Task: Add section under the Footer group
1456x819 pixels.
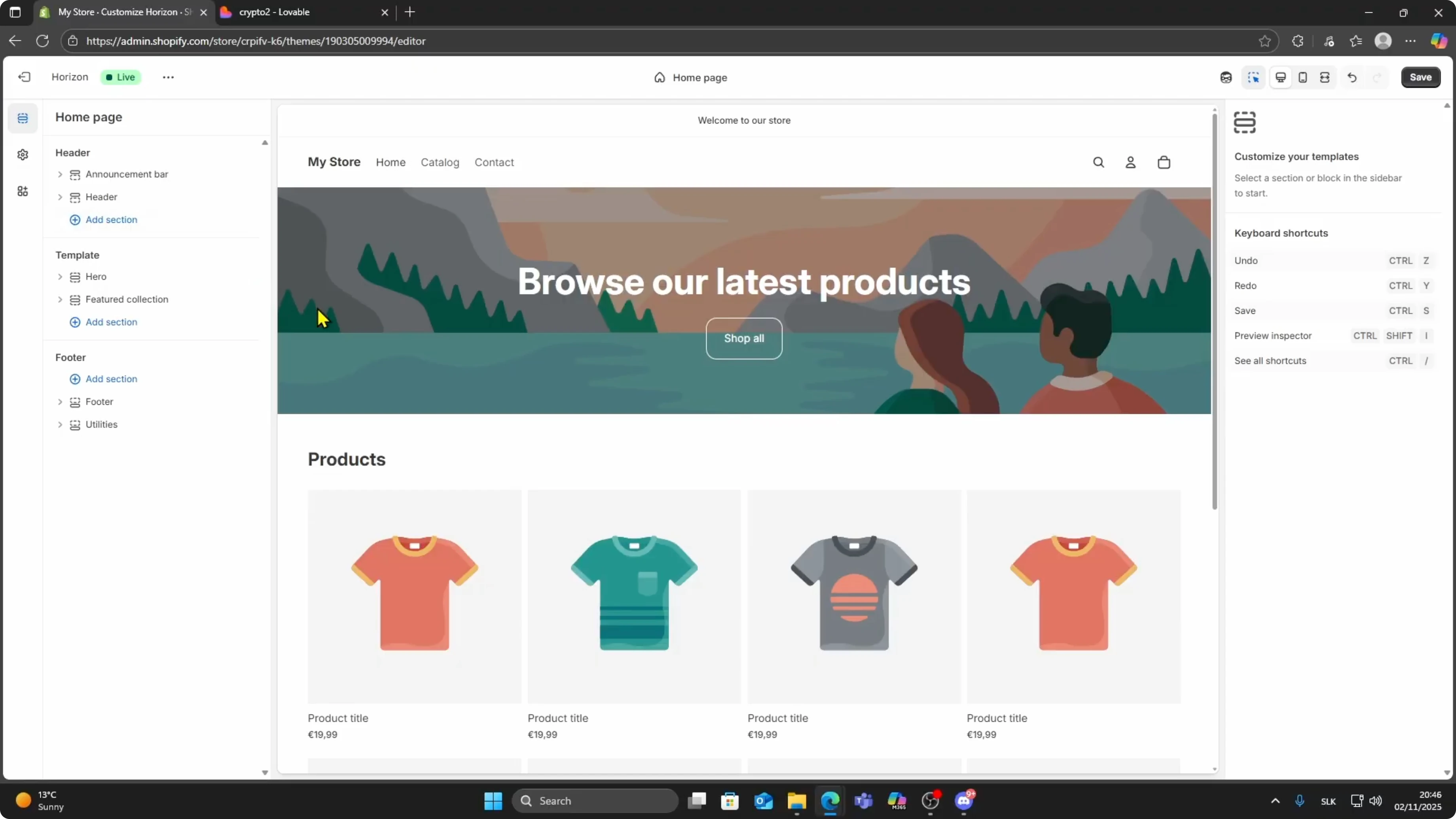Action: [x=103, y=379]
